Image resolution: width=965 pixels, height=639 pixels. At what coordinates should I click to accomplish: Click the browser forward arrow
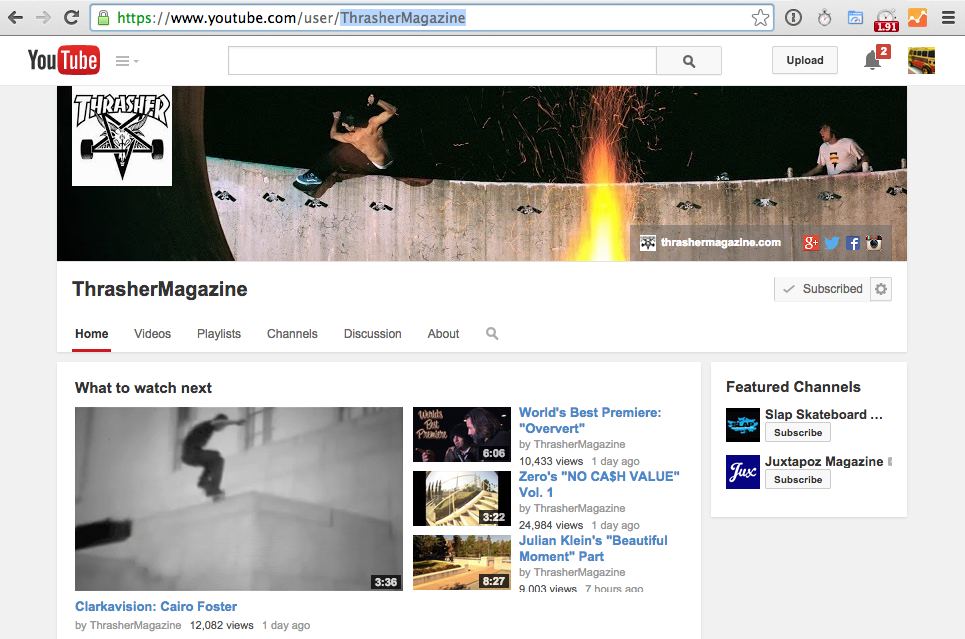coord(43,17)
